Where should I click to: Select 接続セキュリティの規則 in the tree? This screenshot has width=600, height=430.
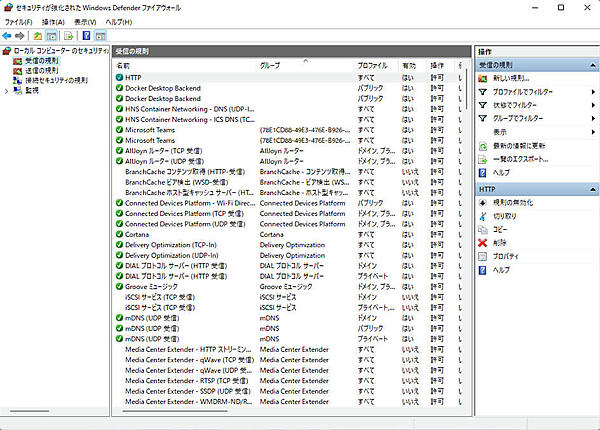[x=55, y=80]
